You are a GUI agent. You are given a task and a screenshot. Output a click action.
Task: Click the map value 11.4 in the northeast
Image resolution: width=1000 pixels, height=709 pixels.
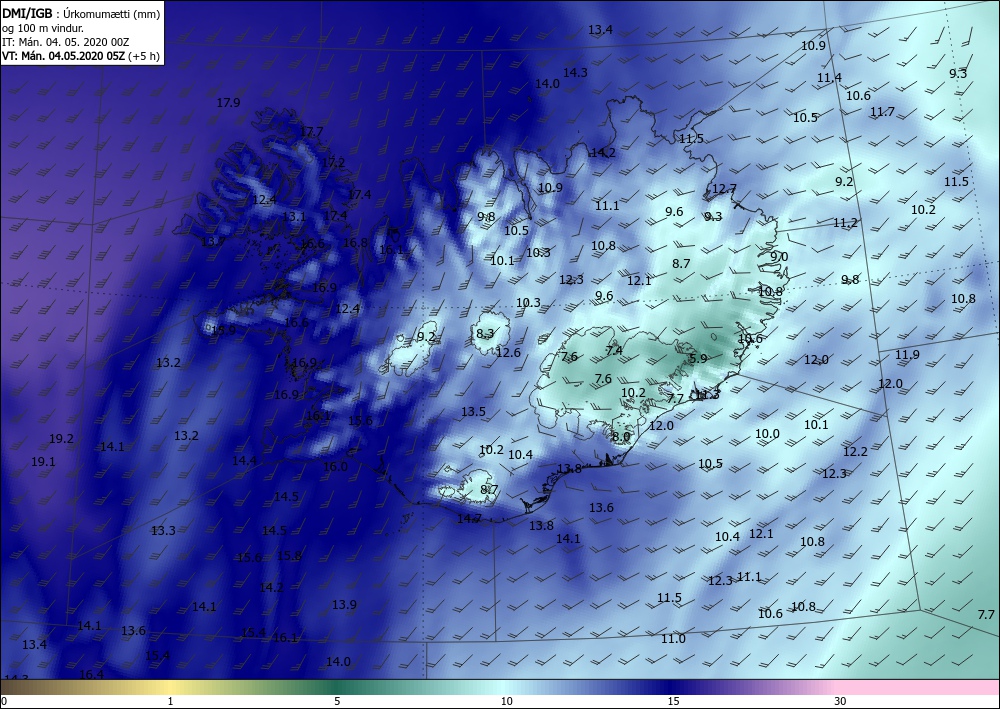830,78
